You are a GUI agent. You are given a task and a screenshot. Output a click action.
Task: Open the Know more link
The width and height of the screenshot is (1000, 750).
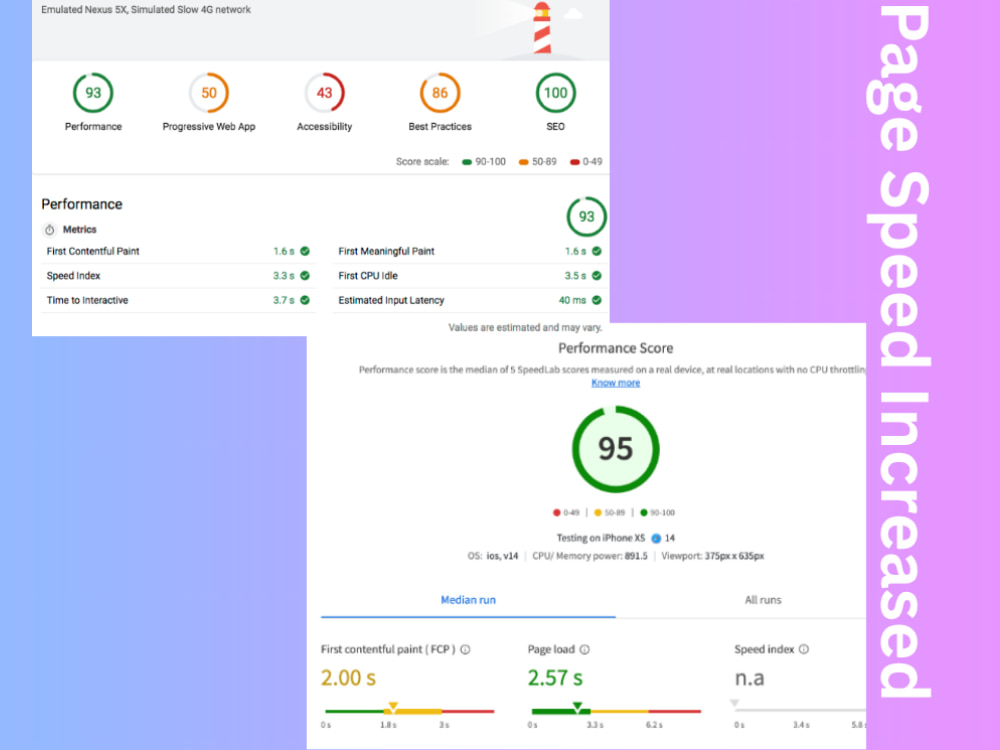coord(615,383)
